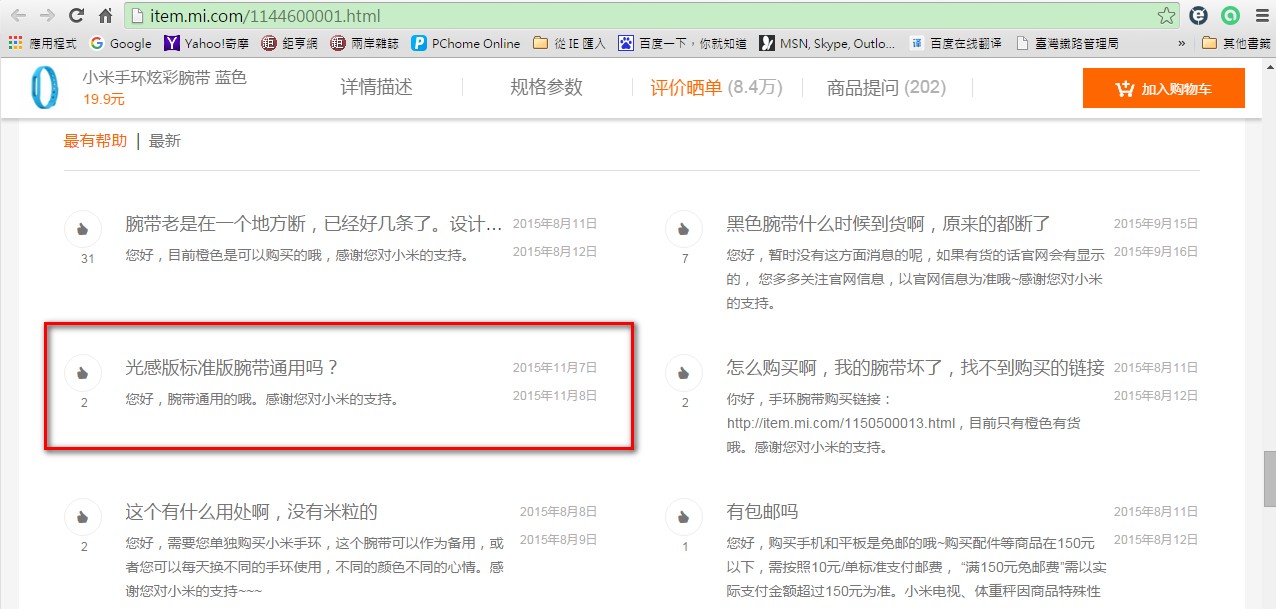Upvote the 怎么购买啊 question
Viewport: 1276px width, 609px height.
tap(684, 373)
